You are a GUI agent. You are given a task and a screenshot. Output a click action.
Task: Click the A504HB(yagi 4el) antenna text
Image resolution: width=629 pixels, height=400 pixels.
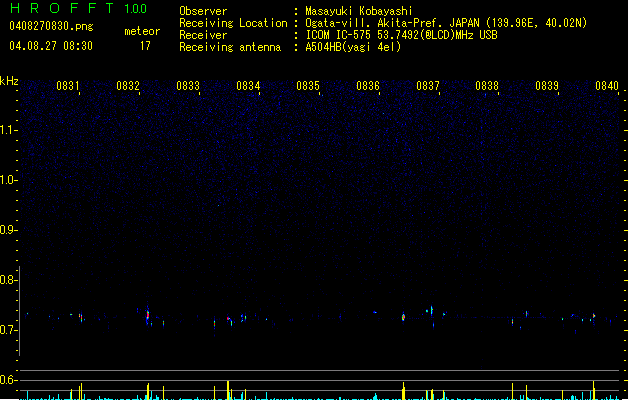pyautogui.click(x=353, y=47)
